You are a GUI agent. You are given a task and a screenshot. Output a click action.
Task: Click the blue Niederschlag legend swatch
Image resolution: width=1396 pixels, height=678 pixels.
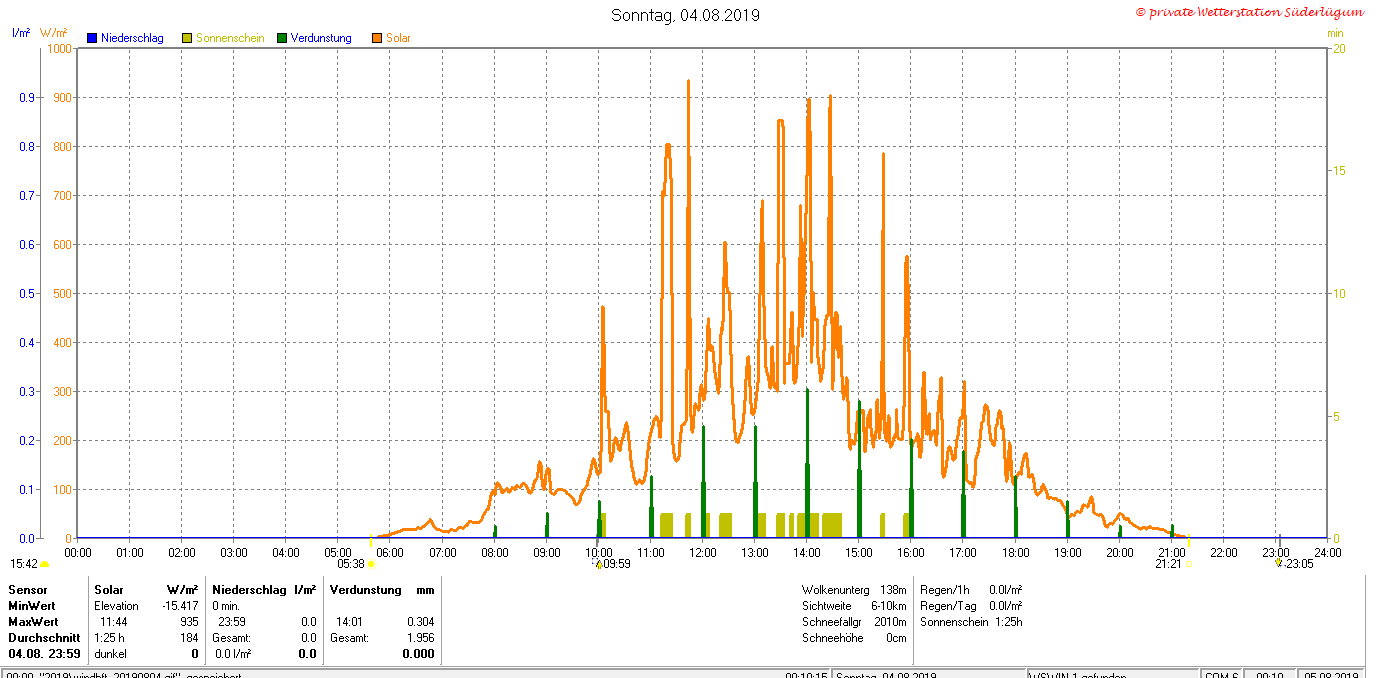pyautogui.click(x=92, y=38)
